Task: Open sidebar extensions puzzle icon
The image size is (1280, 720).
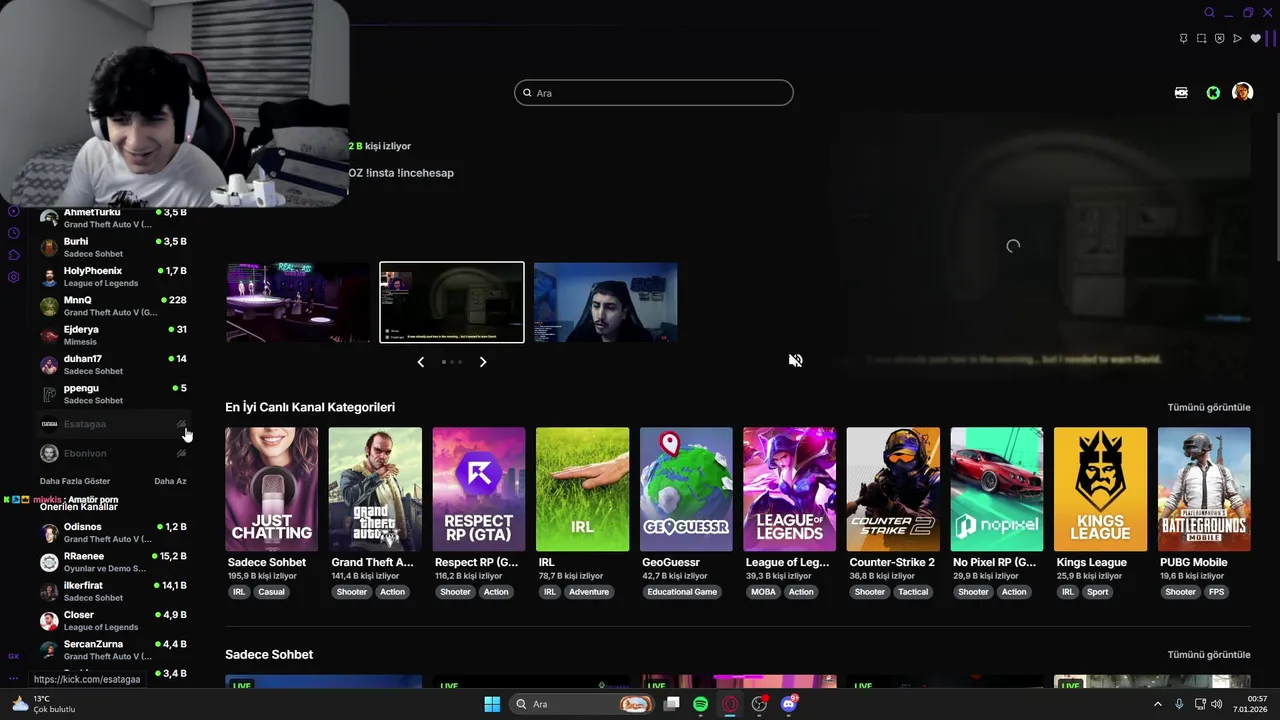Action: pyautogui.click(x=14, y=255)
